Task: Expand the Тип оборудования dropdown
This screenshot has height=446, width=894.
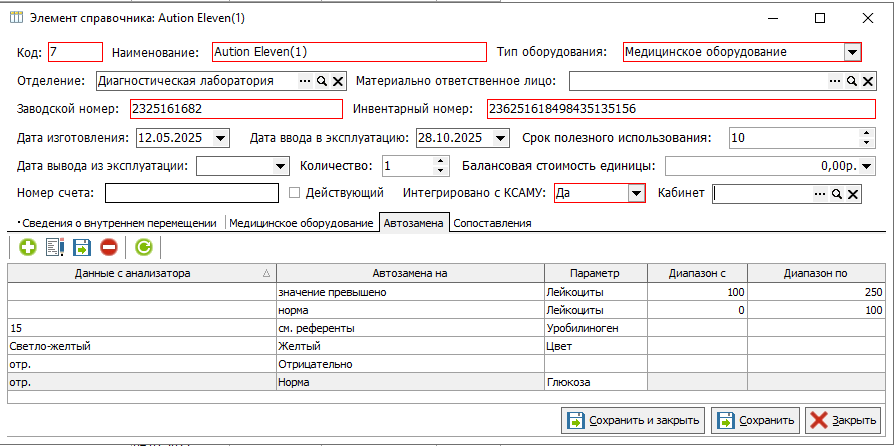Action: (x=852, y=52)
